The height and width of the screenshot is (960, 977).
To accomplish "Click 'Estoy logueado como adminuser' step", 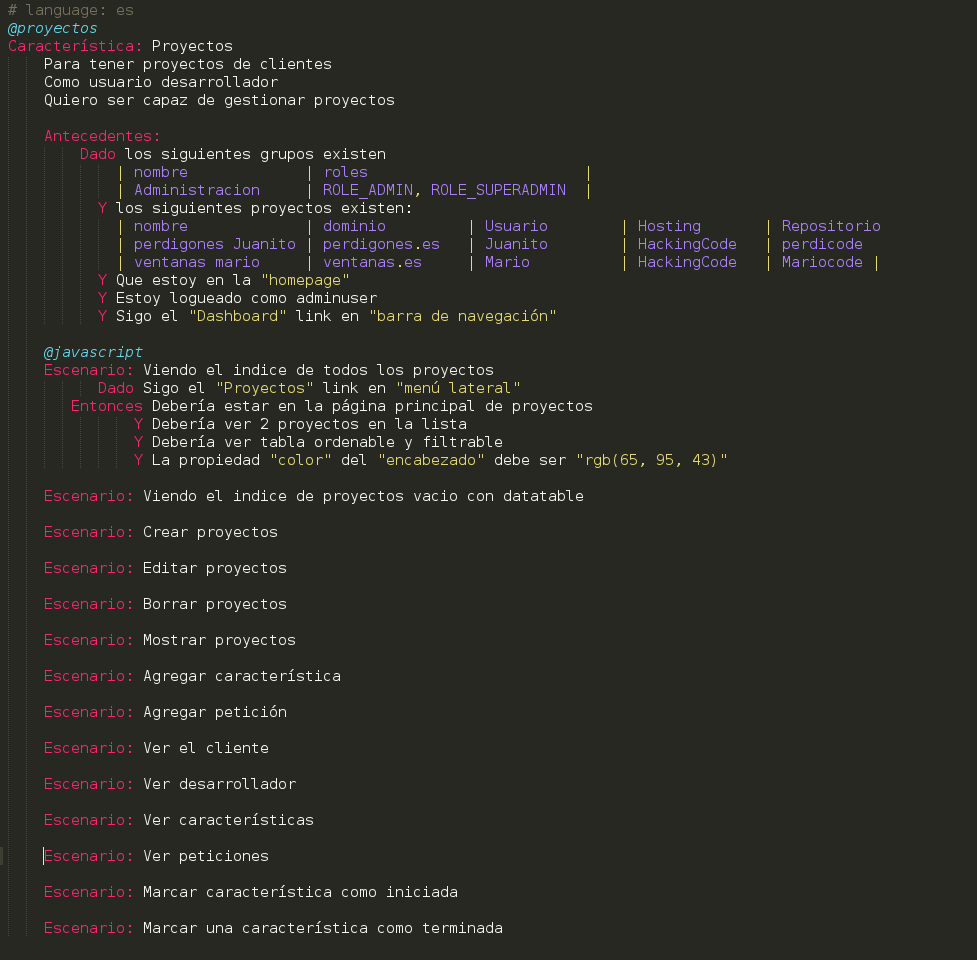I will click(247, 299).
